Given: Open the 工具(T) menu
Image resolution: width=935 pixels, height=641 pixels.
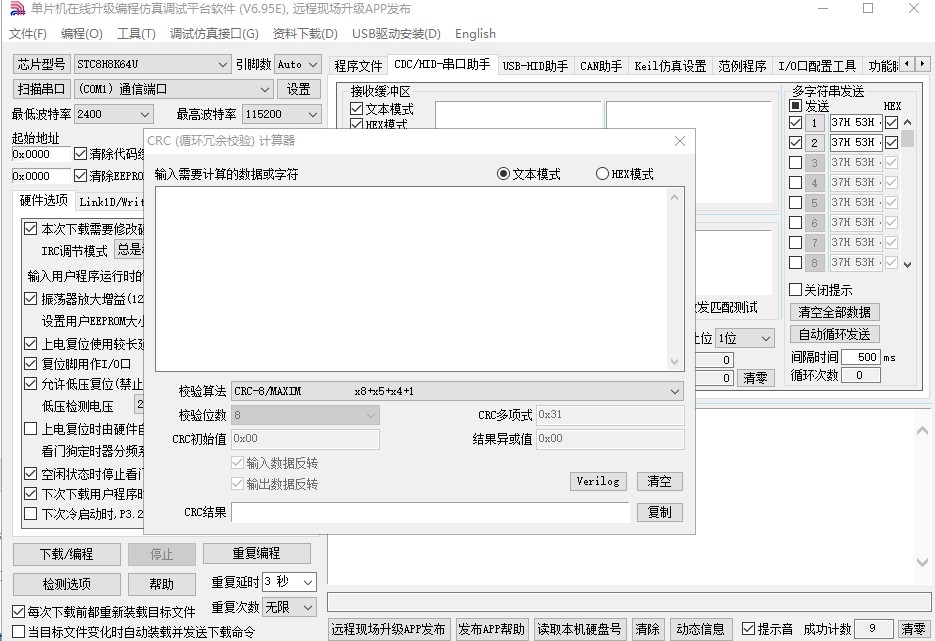Looking at the screenshot, I should [x=137, y=33].
